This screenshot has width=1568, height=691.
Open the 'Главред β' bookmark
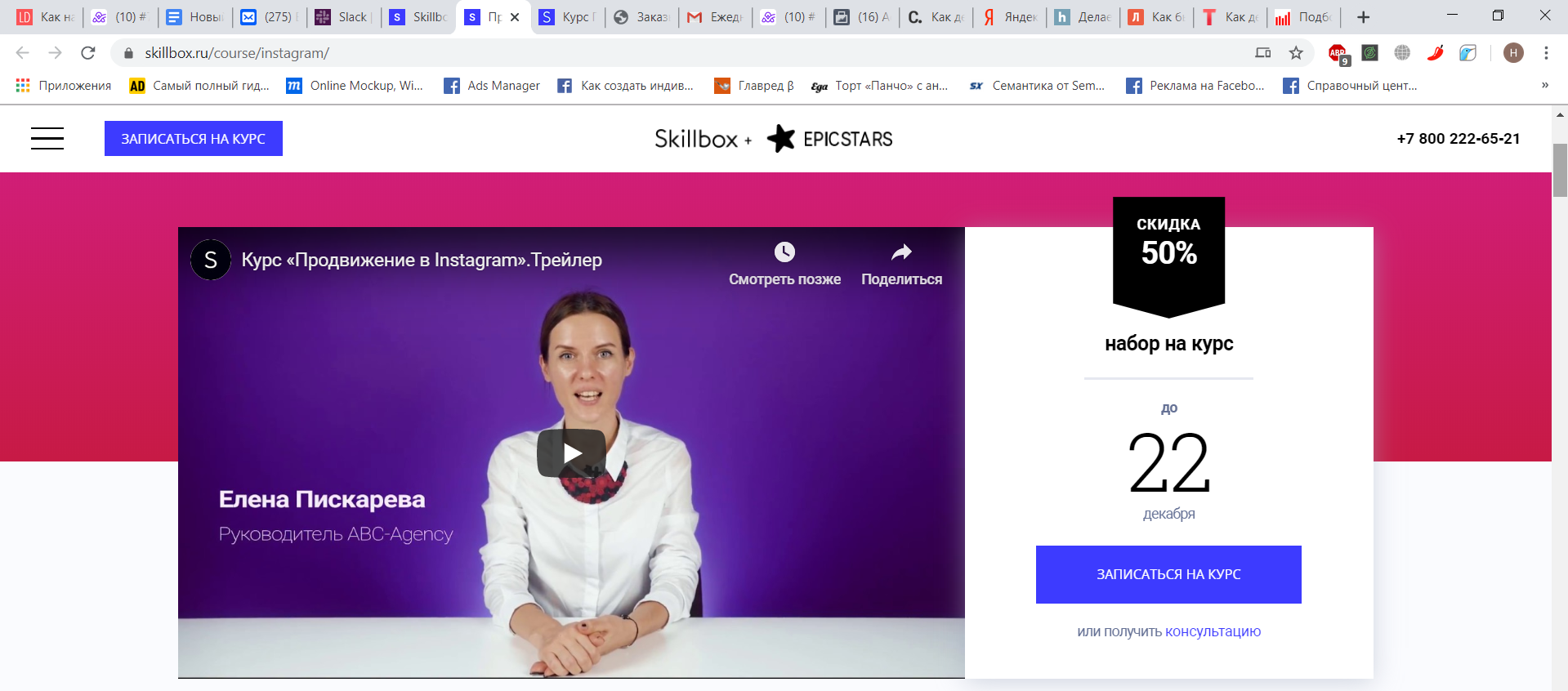pos(754,86)
